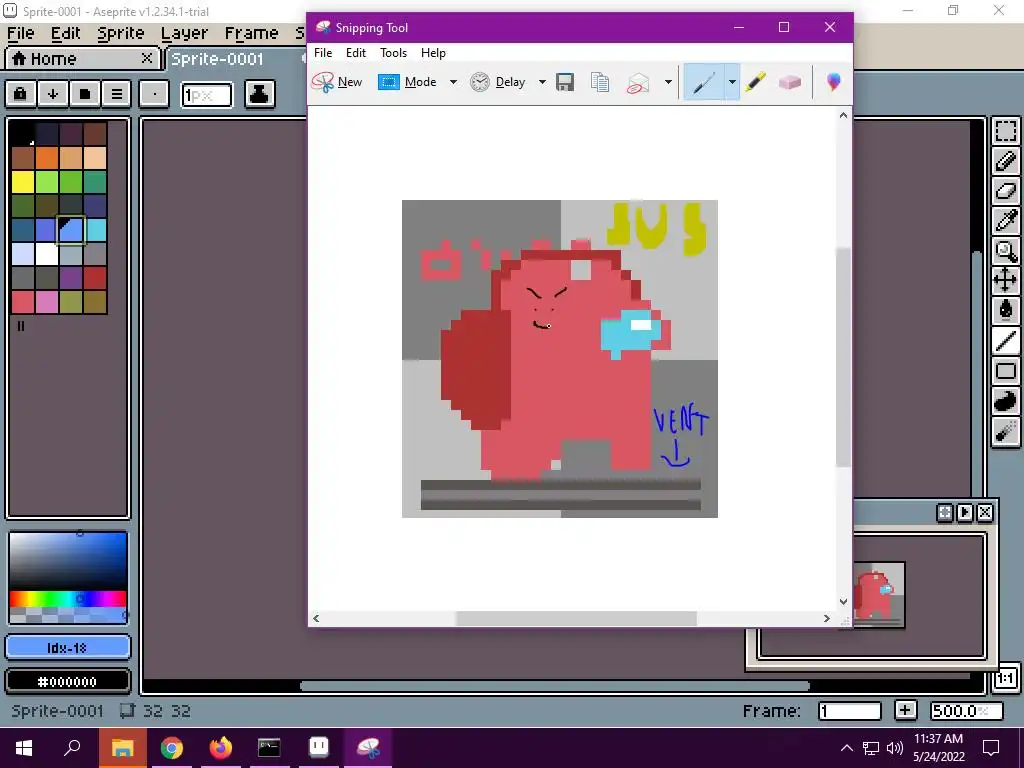Select the Pen tool in Snipping Tool
The width and height of the screenshot is (1024, 768).
coord(703,82)
